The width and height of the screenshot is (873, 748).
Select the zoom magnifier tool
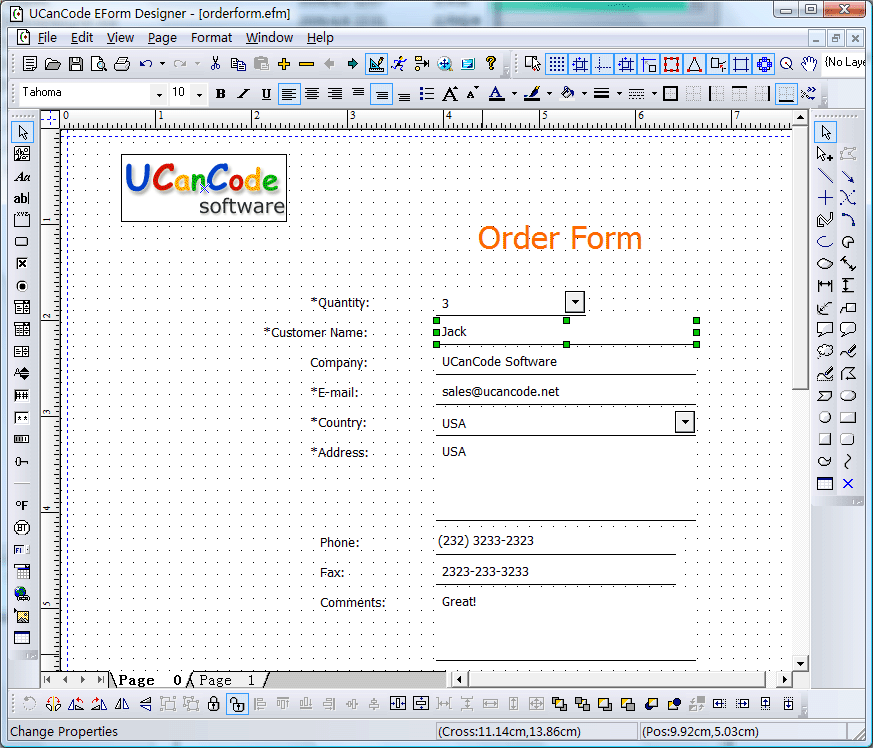[786, 64]
